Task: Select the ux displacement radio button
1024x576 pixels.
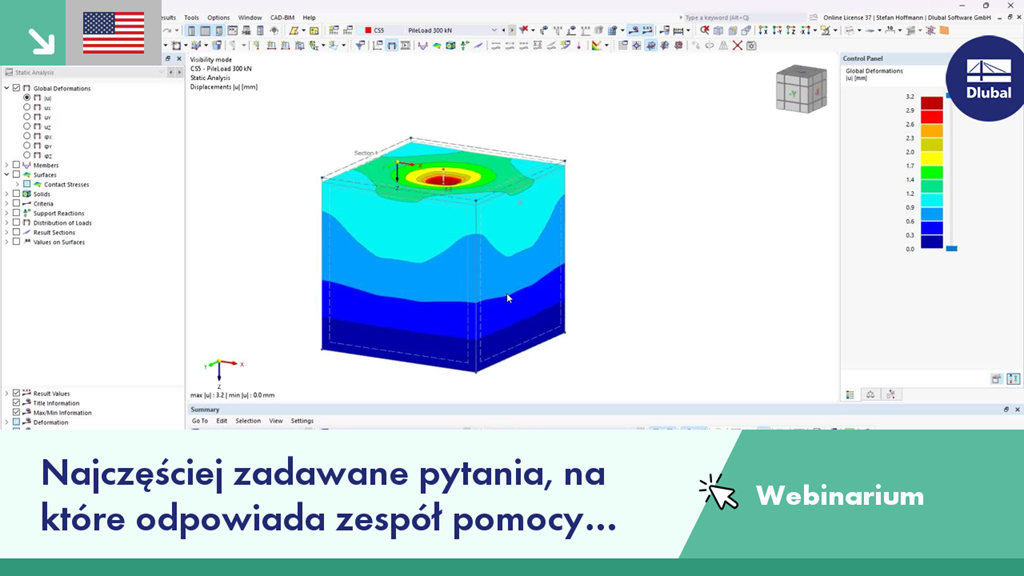Action: point(27,107)
